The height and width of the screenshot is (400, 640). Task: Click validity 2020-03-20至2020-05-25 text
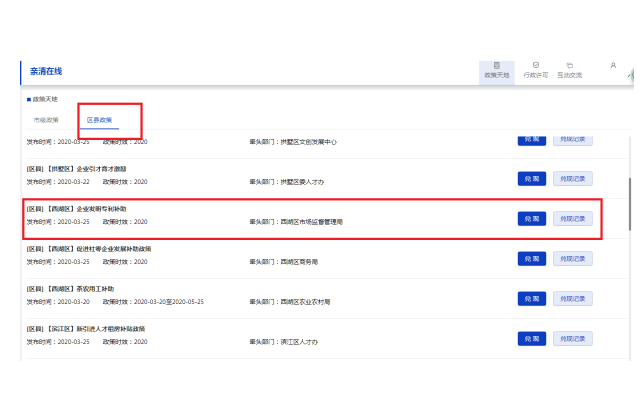pyautogui.click(x=169, y=302)
